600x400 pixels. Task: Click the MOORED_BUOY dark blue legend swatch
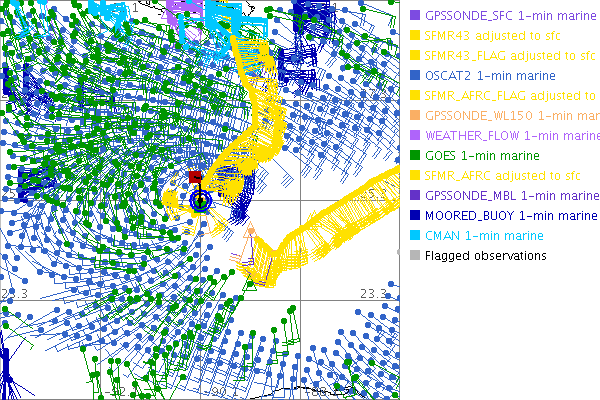[416, 216]
